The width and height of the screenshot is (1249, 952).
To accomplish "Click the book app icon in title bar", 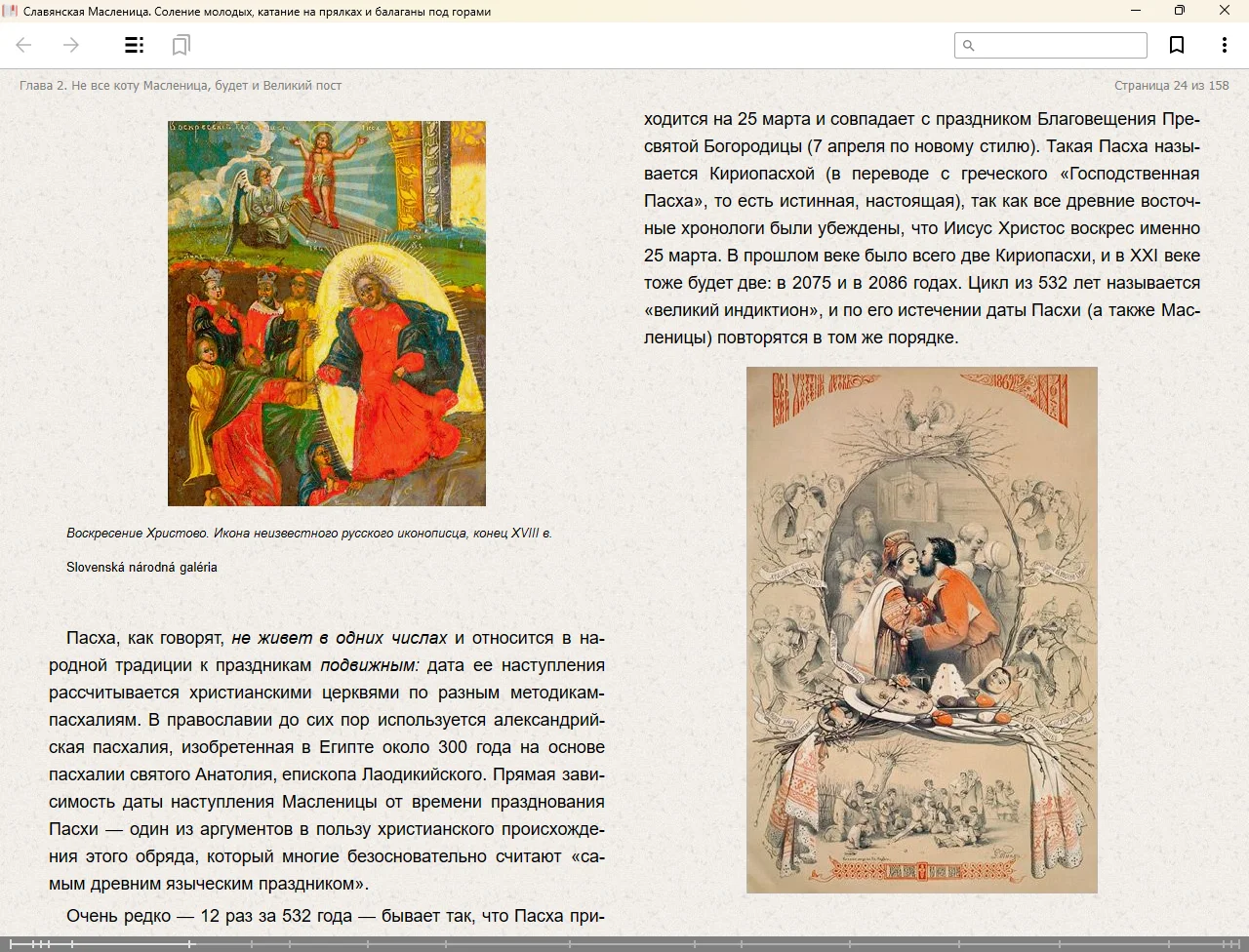I will coord(11,11).
